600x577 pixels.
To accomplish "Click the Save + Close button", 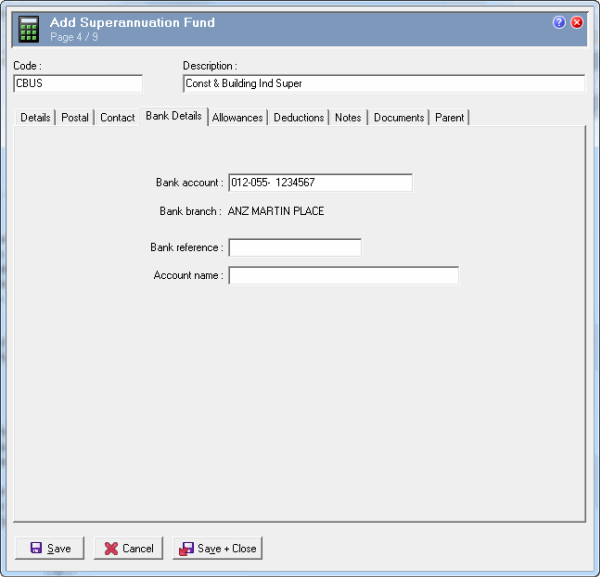I will pos(218,548).
